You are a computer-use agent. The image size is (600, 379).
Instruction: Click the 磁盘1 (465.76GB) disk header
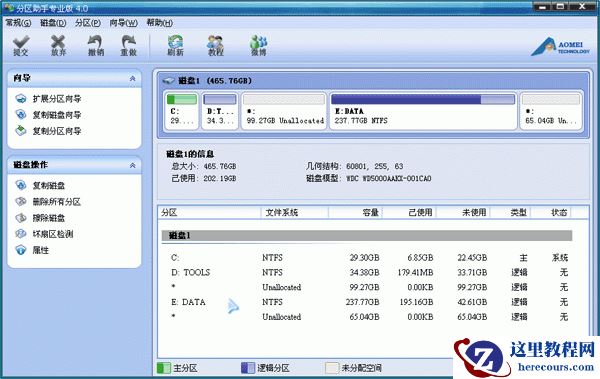215,81
